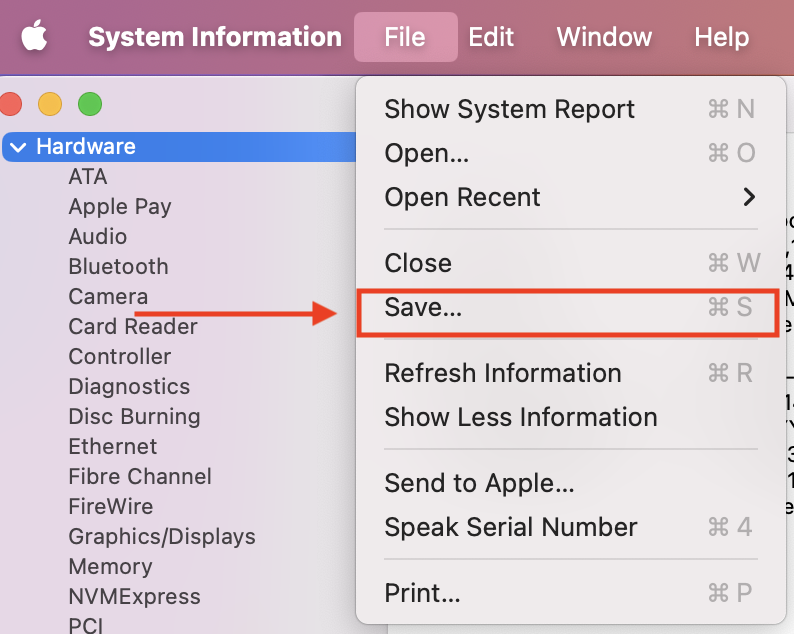Select Graphics/Displays in the sidebar
794x634 pixels.
[x=162, y=537]
